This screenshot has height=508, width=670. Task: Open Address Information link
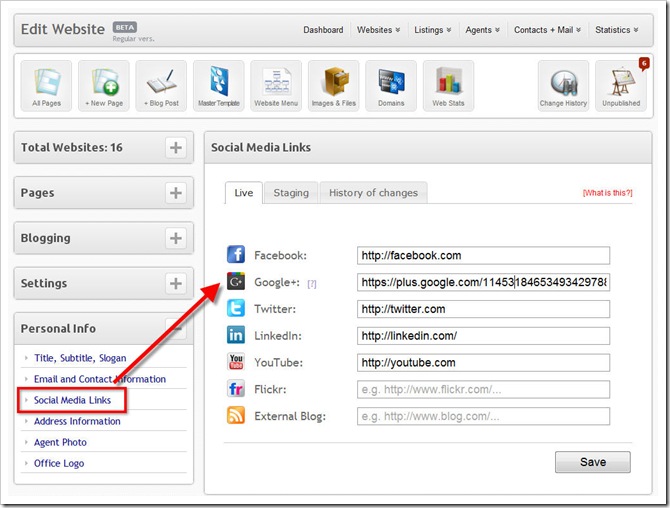(x=77, y=421)
